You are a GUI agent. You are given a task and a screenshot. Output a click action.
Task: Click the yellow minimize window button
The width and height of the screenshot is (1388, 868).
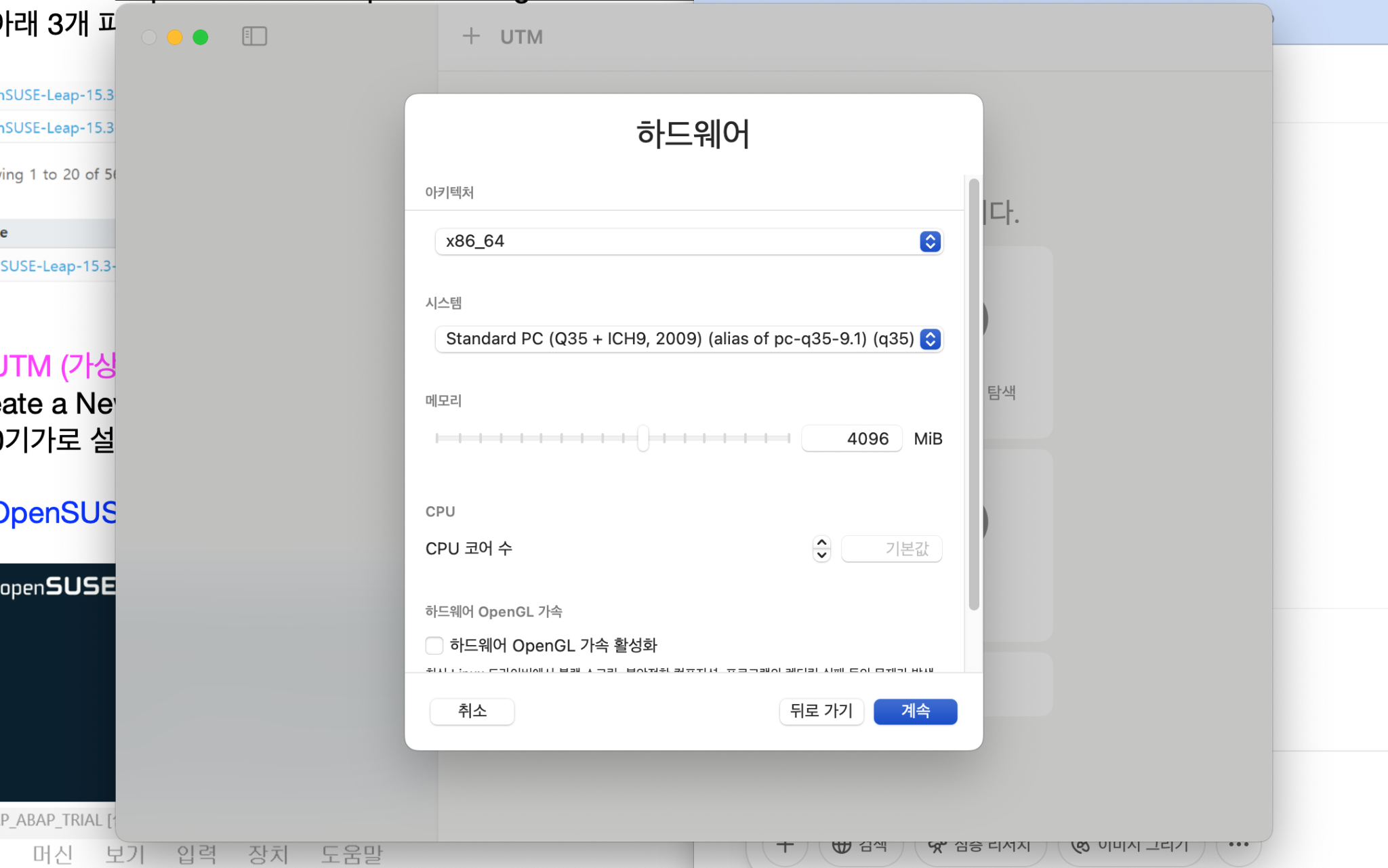pyautogui.click(x=175, y=37)
